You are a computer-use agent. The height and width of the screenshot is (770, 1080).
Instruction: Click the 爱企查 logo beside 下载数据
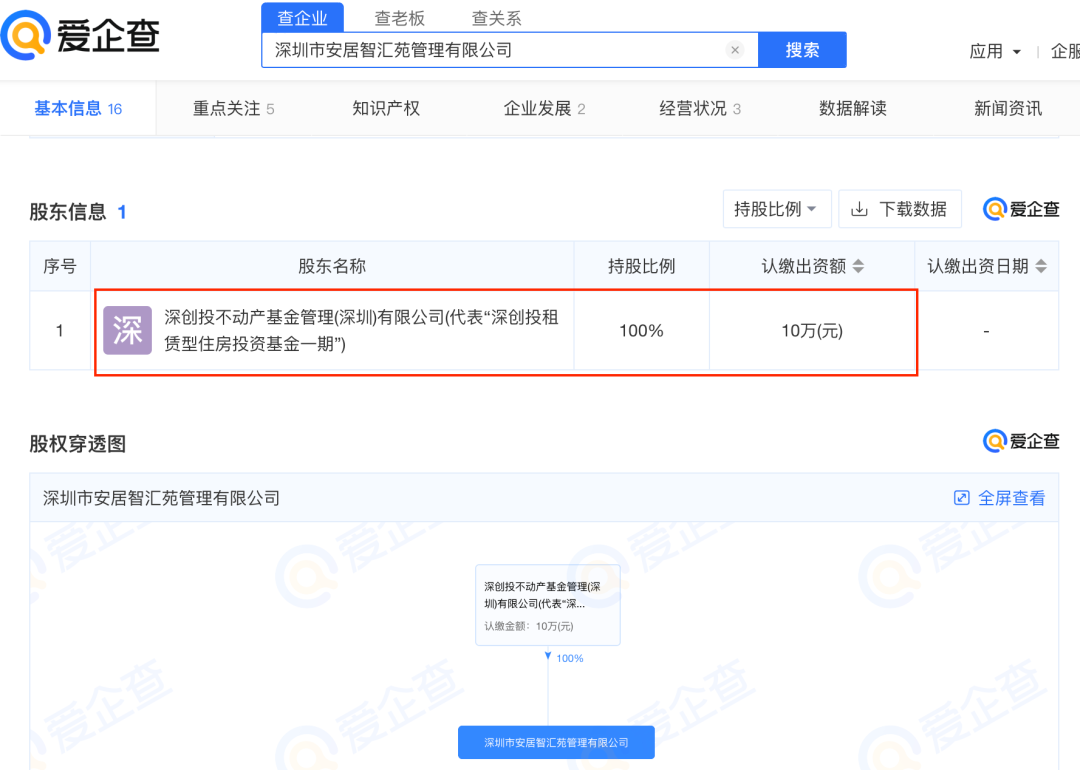click(1021, 209)
